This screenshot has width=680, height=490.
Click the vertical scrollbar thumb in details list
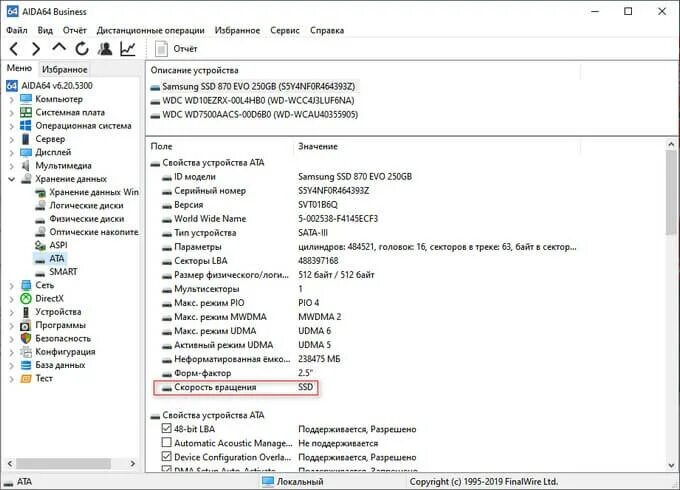671,192
